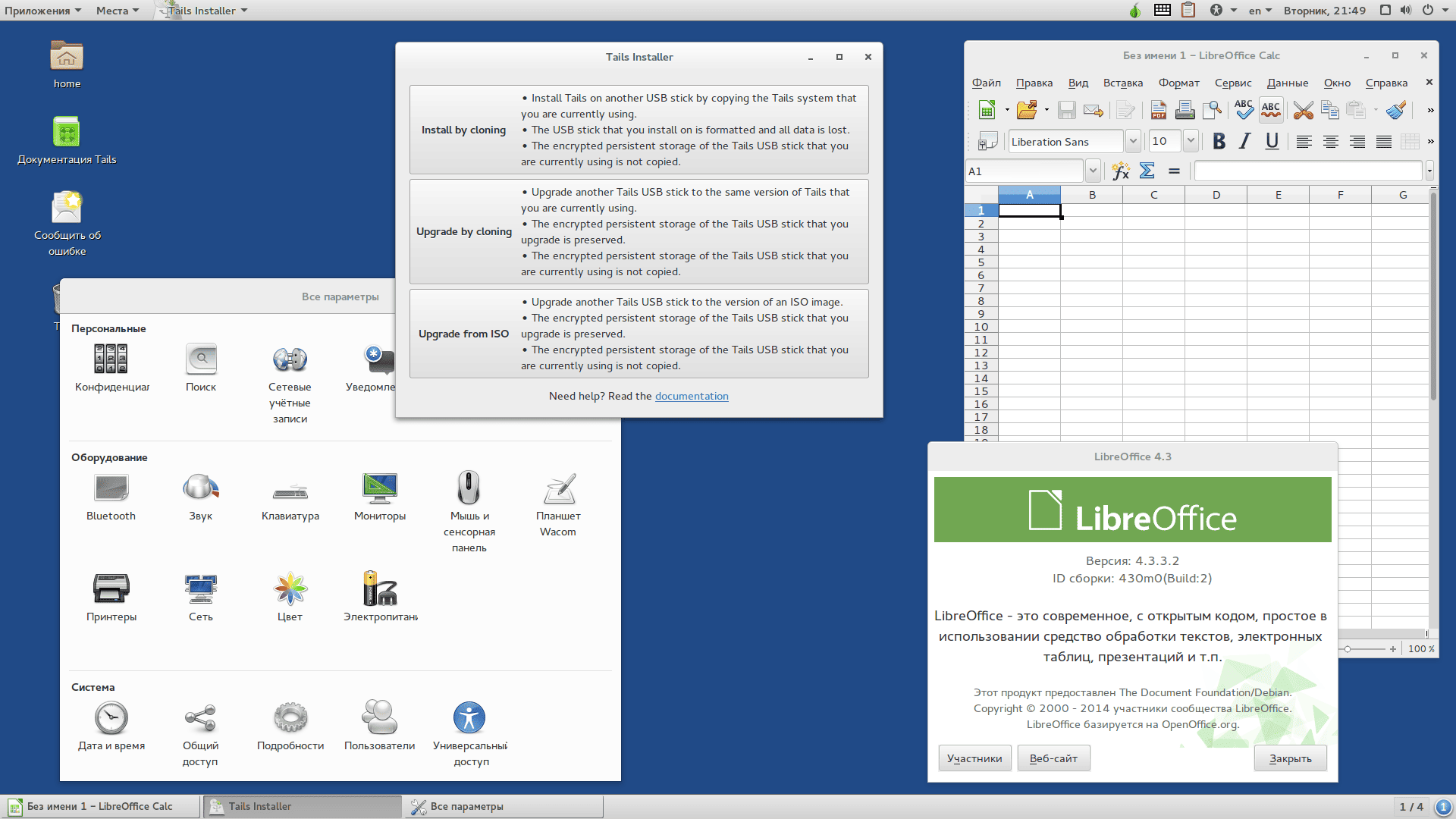This screenshot has width=1456, height=819.
Task: Center cell text horizontally
Action: [1331, 142]
